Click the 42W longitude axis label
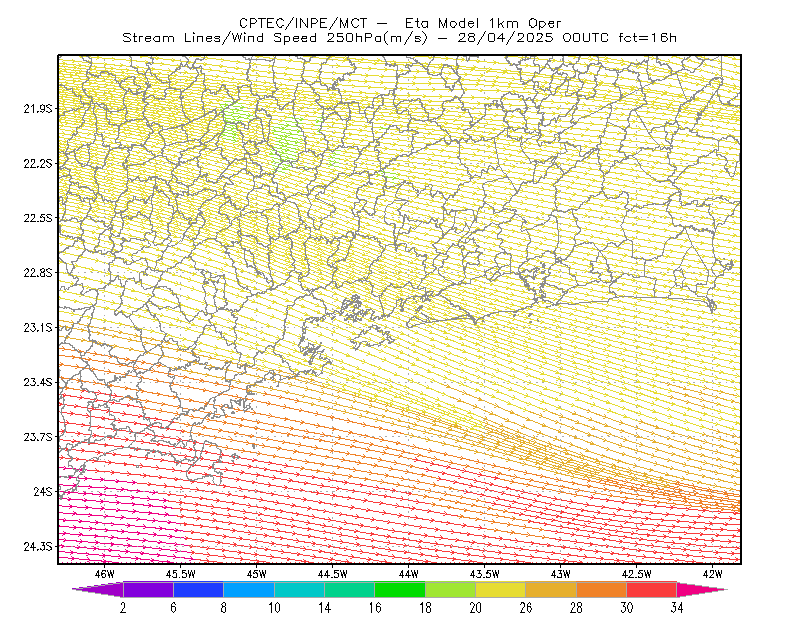800x618 pixels. 712,574
